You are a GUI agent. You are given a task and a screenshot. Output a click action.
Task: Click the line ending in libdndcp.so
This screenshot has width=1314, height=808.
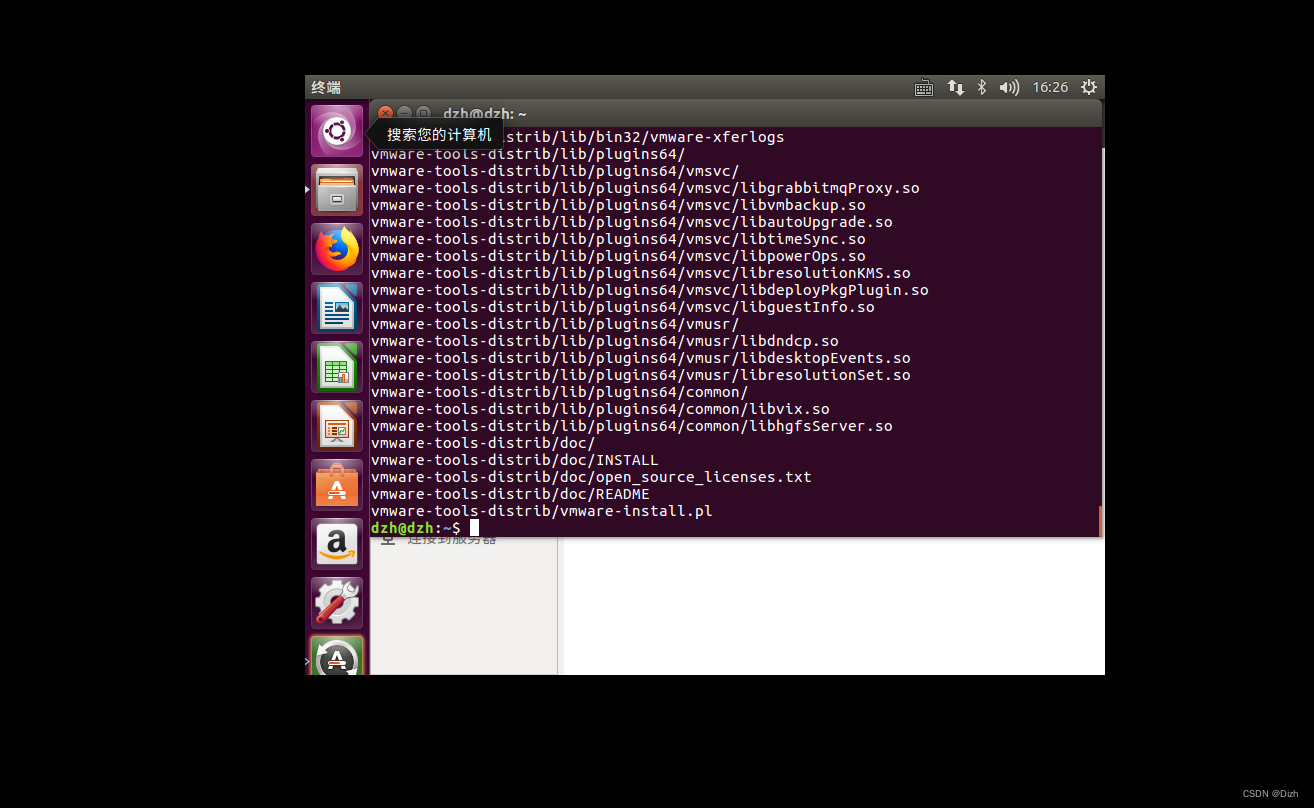click(605, 341)
